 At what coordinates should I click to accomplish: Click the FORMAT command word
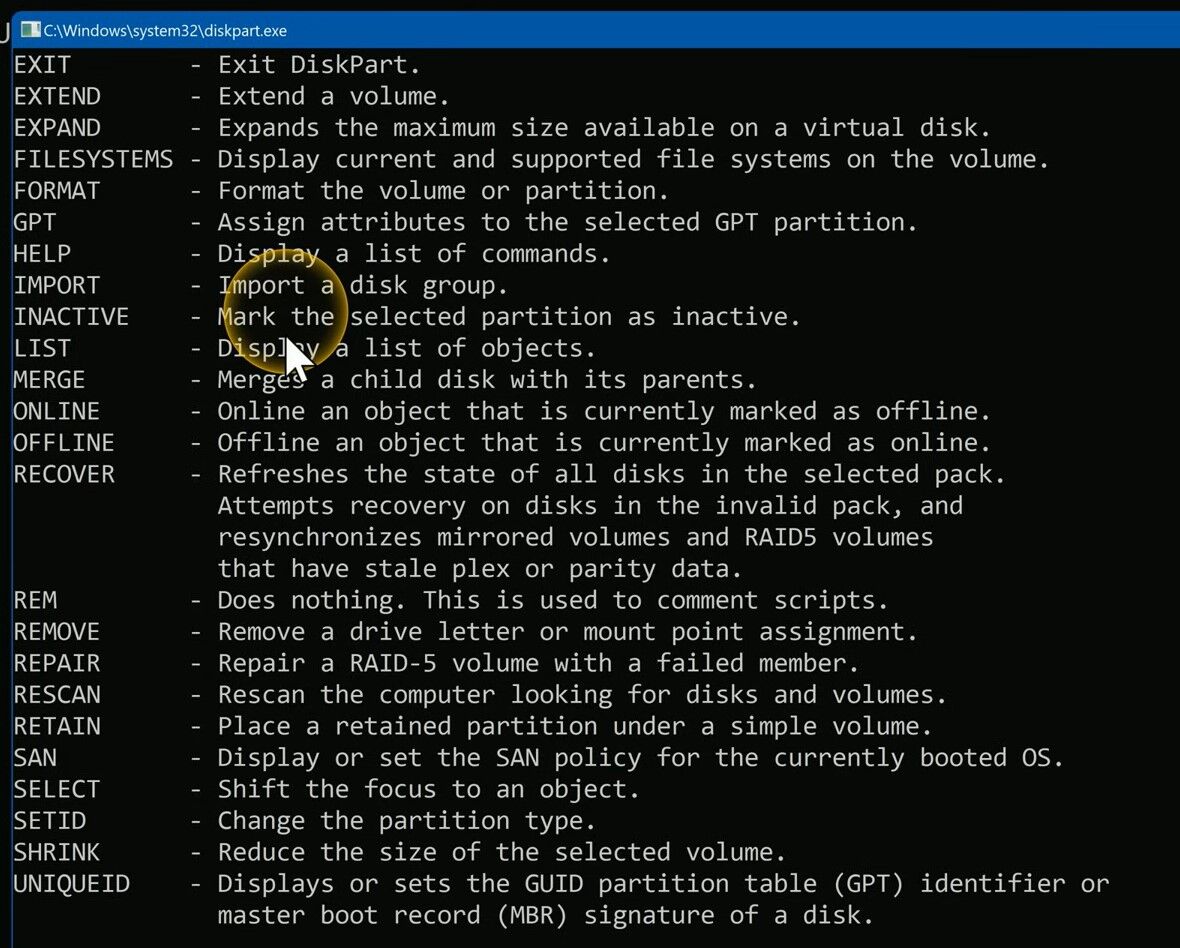point(57,191)
